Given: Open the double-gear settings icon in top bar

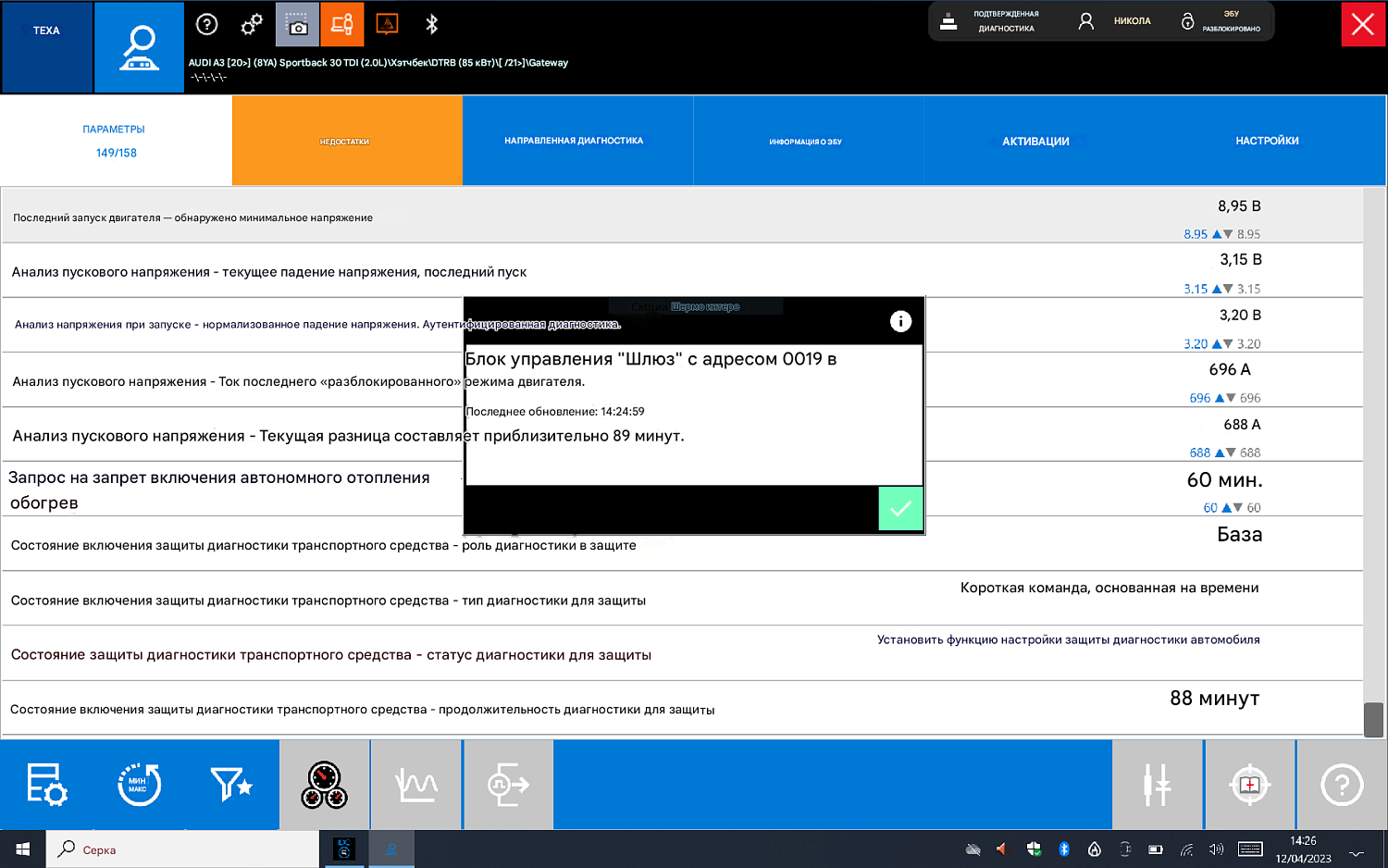Looking at the screenshot, I should 252,25.
